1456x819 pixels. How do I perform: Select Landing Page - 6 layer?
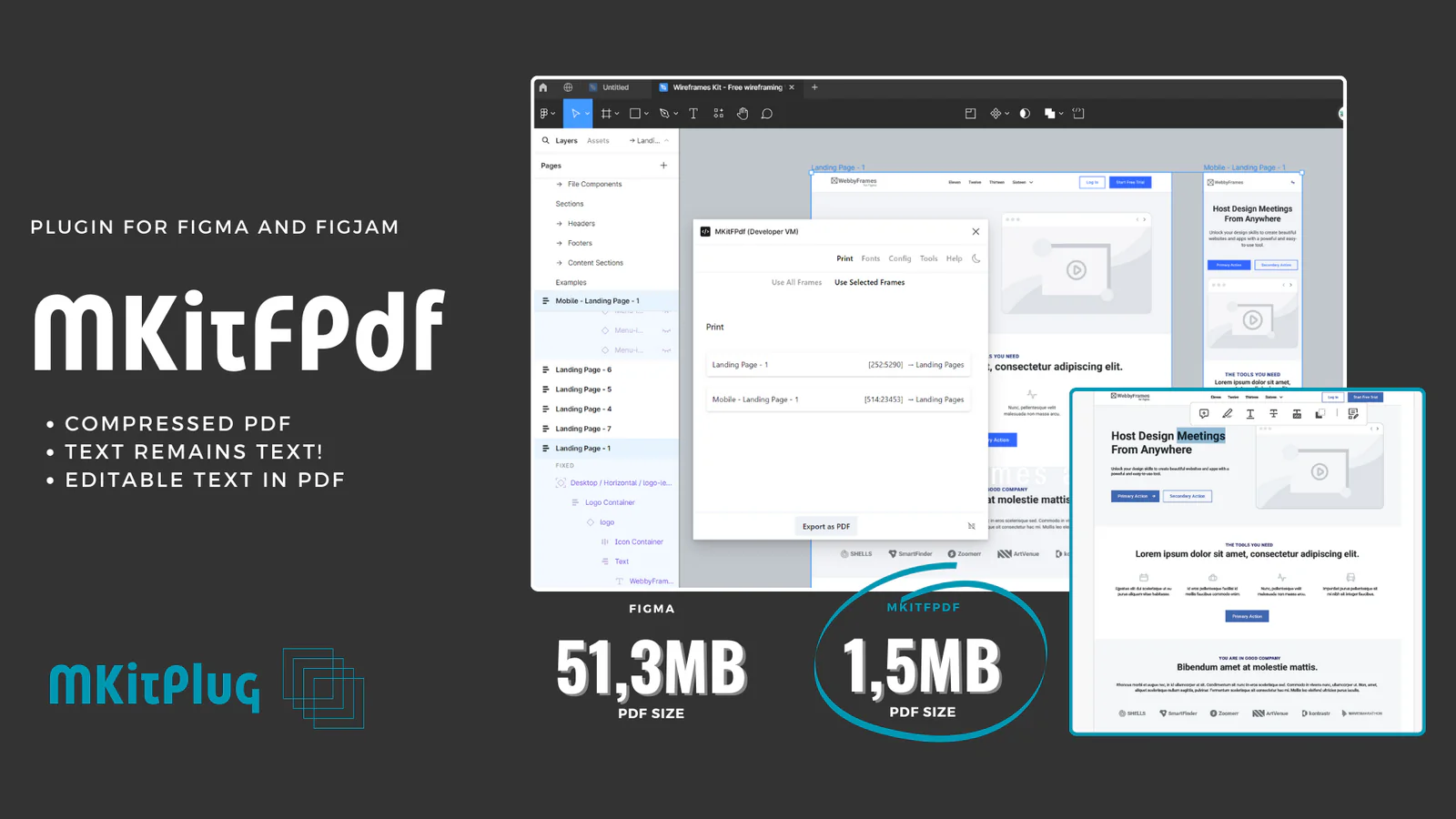coord(605,369)
